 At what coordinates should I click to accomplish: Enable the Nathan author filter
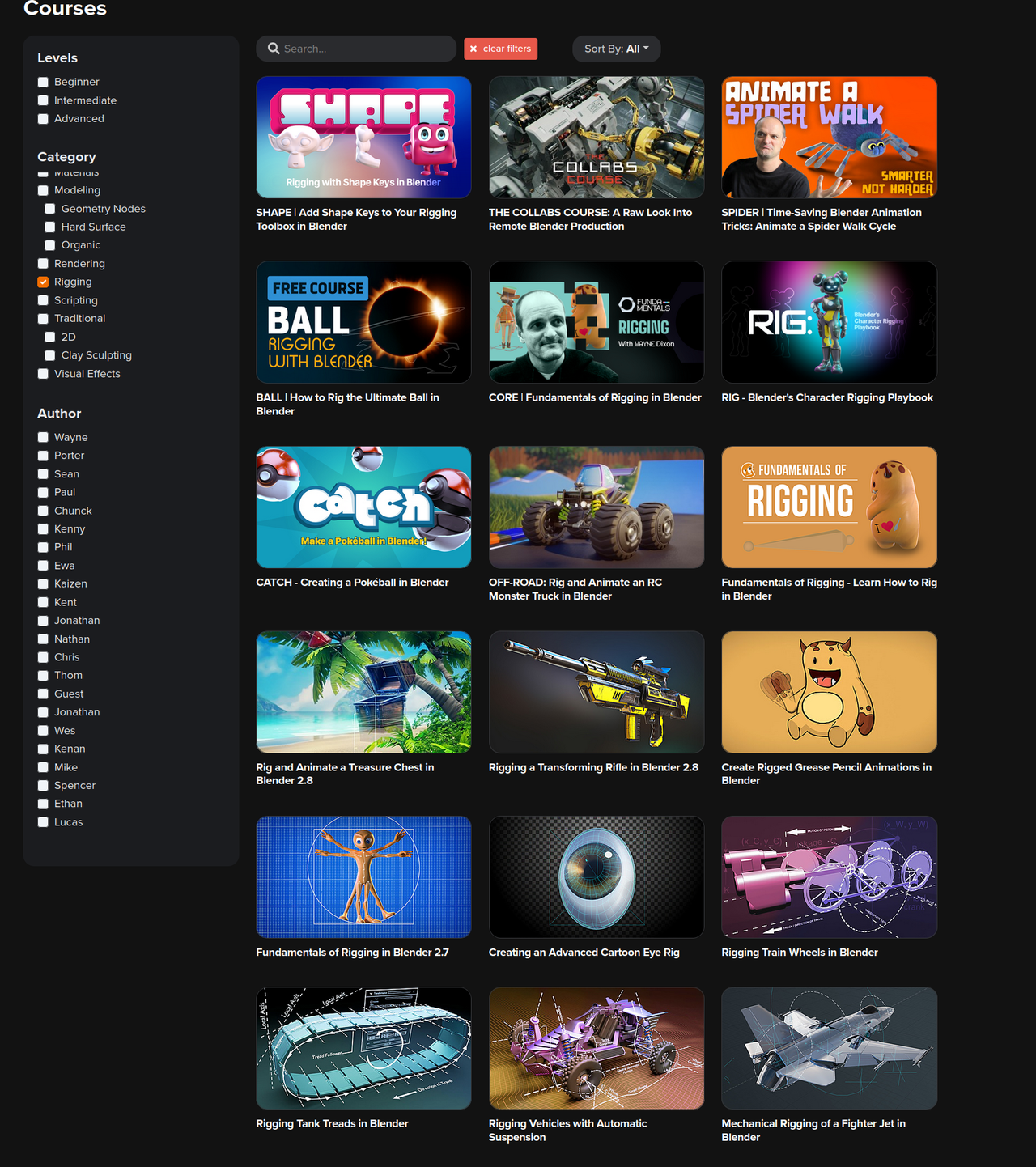(43, 639)
